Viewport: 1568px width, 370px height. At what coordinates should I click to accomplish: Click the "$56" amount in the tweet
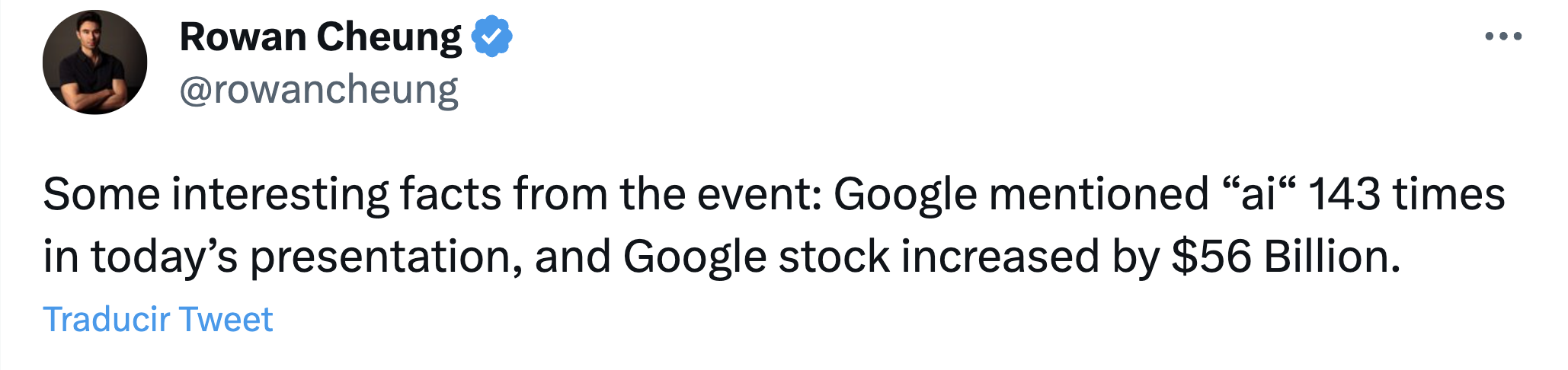coord(1211,257)
